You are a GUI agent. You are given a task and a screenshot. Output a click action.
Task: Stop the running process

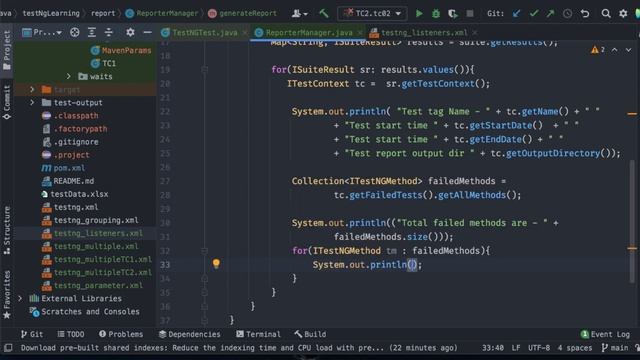pyautogui.click(x=470, y=13)
